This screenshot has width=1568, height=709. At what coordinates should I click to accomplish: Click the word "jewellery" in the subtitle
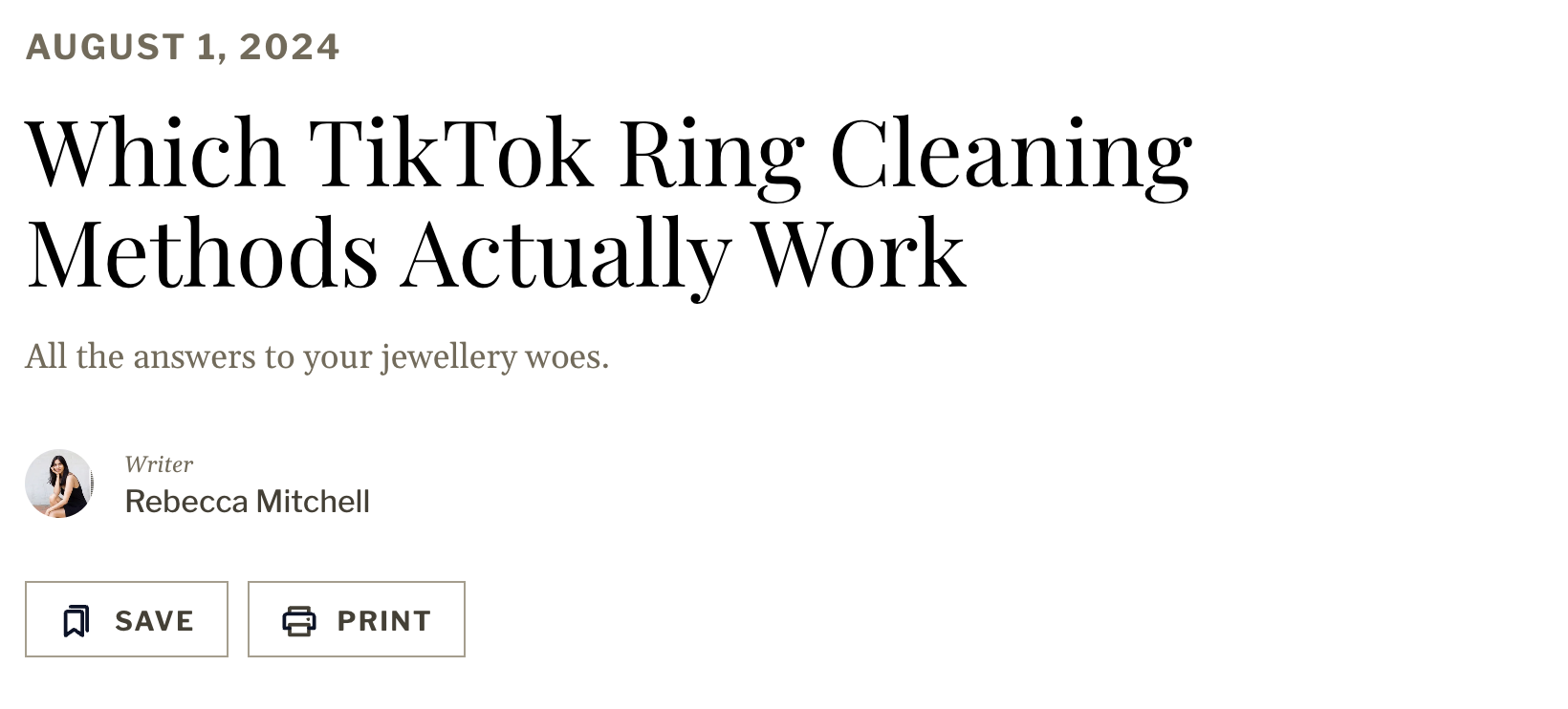[x=448, y=356]
